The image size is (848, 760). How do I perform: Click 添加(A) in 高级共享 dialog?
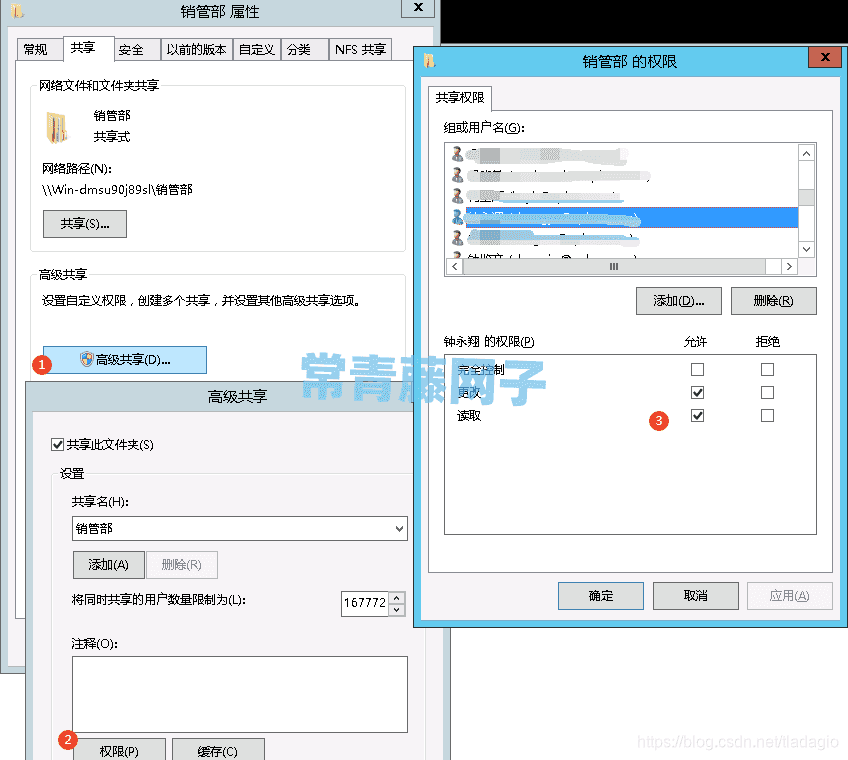point(109,565)
